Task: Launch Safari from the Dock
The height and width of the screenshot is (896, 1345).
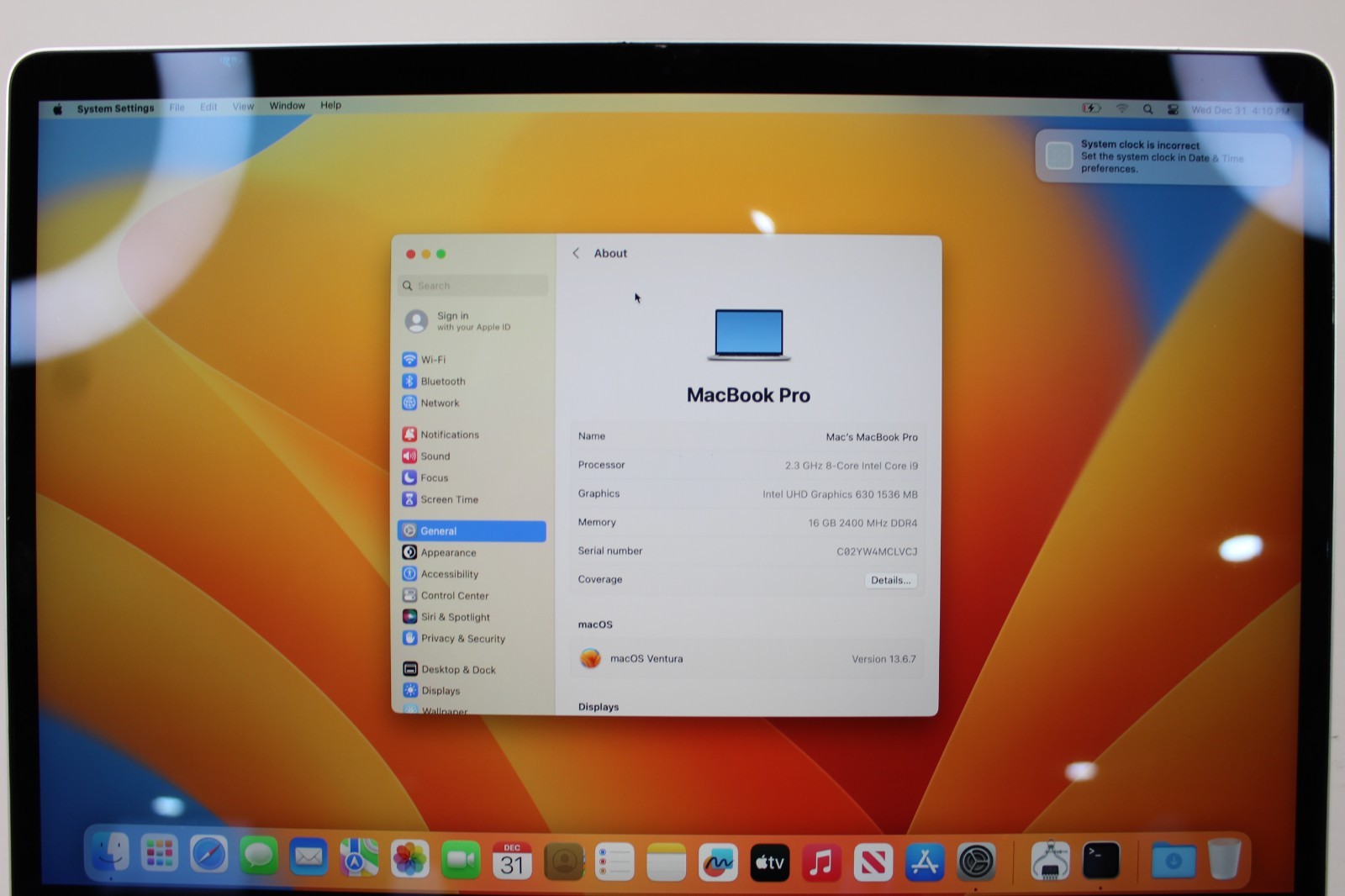Action: pos(208,856)
